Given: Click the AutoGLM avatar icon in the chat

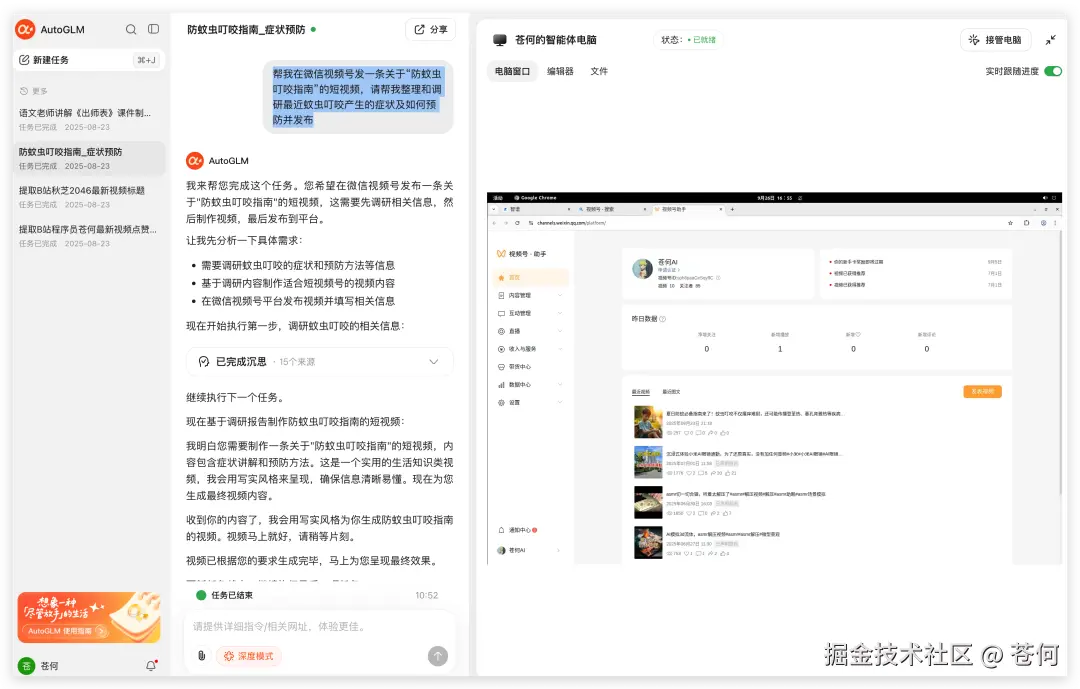Looking at the screenshot, I should pos(195,161).
